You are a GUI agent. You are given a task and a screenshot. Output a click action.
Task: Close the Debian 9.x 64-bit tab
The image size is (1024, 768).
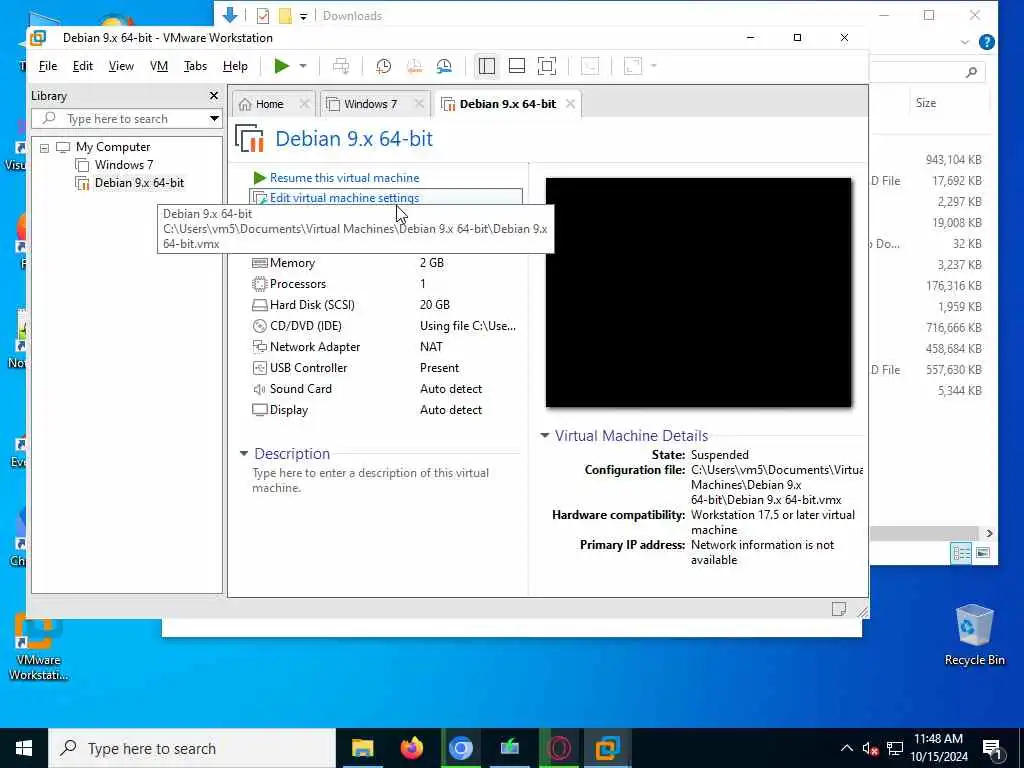570,104
